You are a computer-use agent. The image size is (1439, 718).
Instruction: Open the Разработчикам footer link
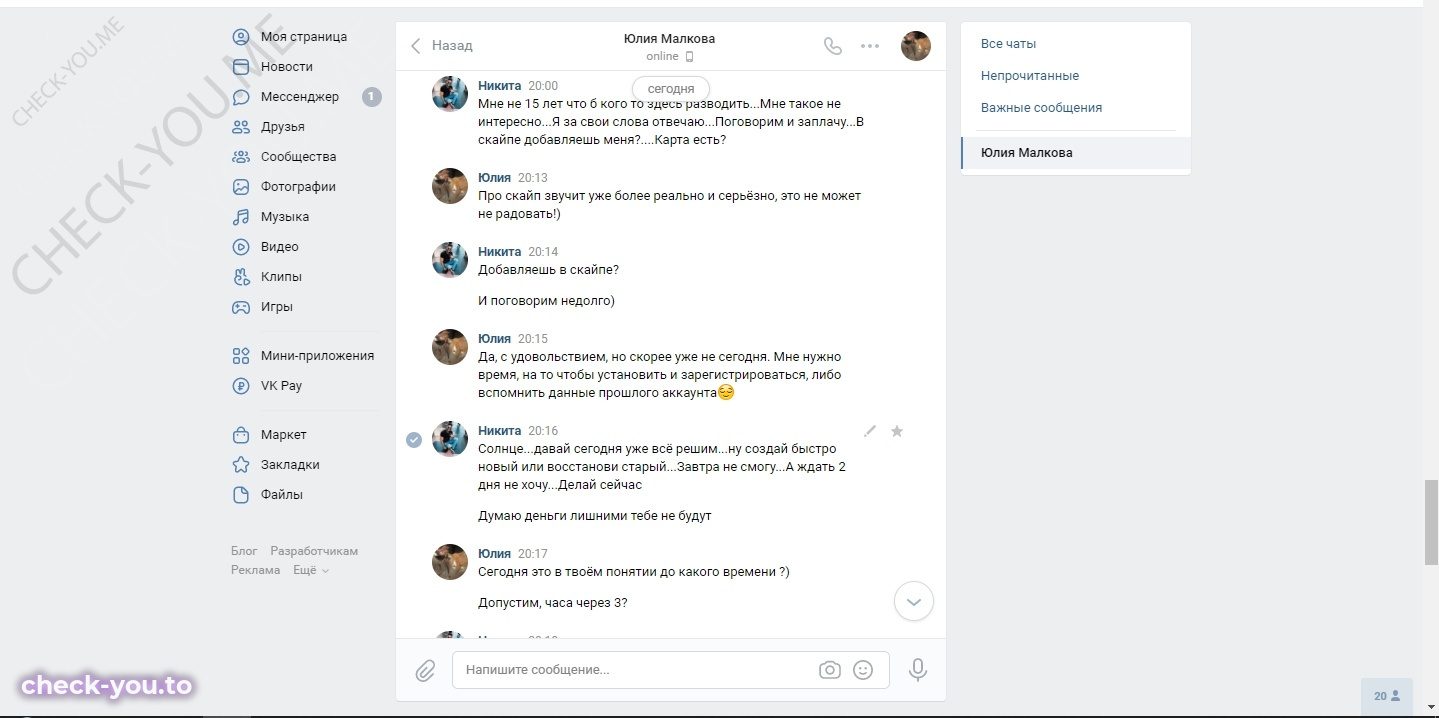[x=314, y=551]
